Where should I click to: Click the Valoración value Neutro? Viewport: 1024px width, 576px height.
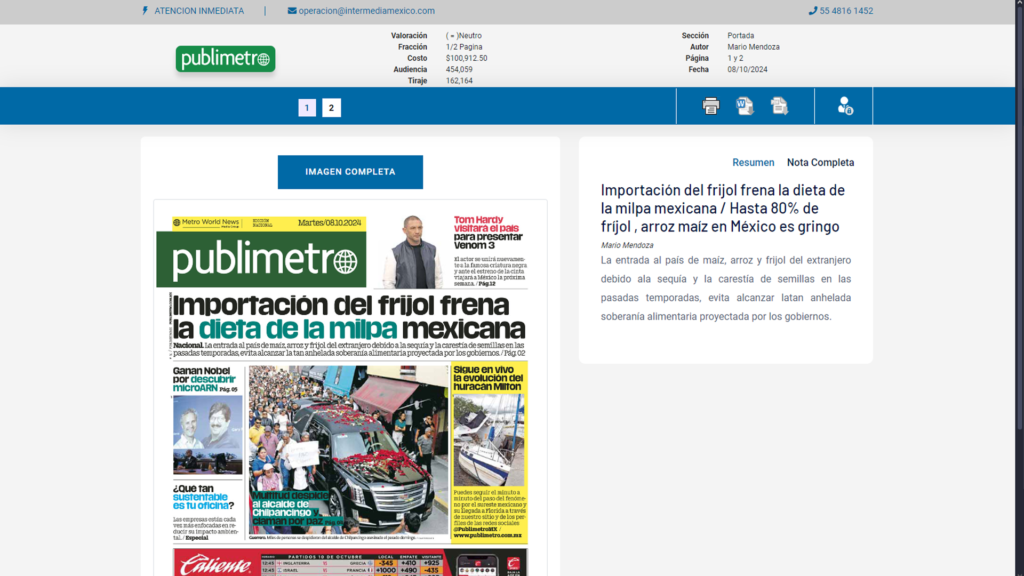464,36
